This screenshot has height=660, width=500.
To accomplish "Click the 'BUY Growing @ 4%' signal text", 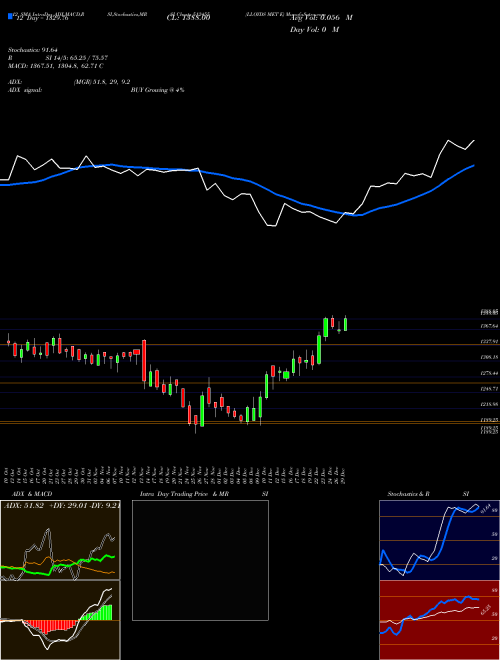I will tap(157, 90).
